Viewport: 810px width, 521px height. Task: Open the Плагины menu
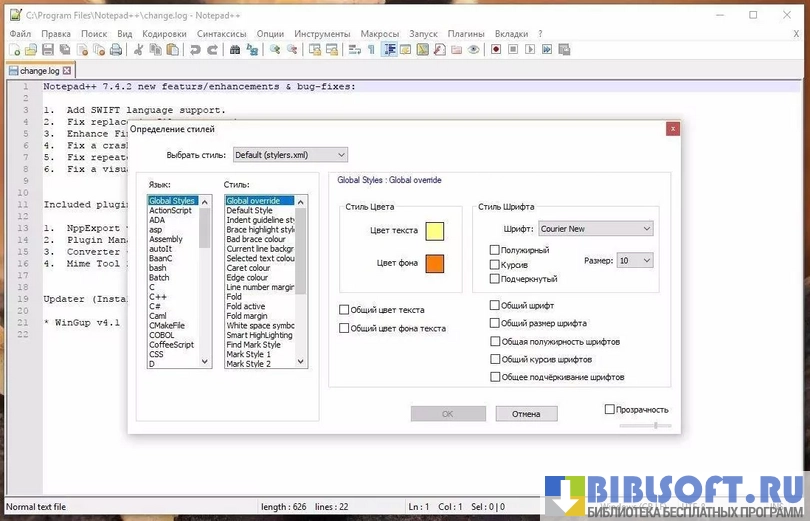[x=466, y=33]
